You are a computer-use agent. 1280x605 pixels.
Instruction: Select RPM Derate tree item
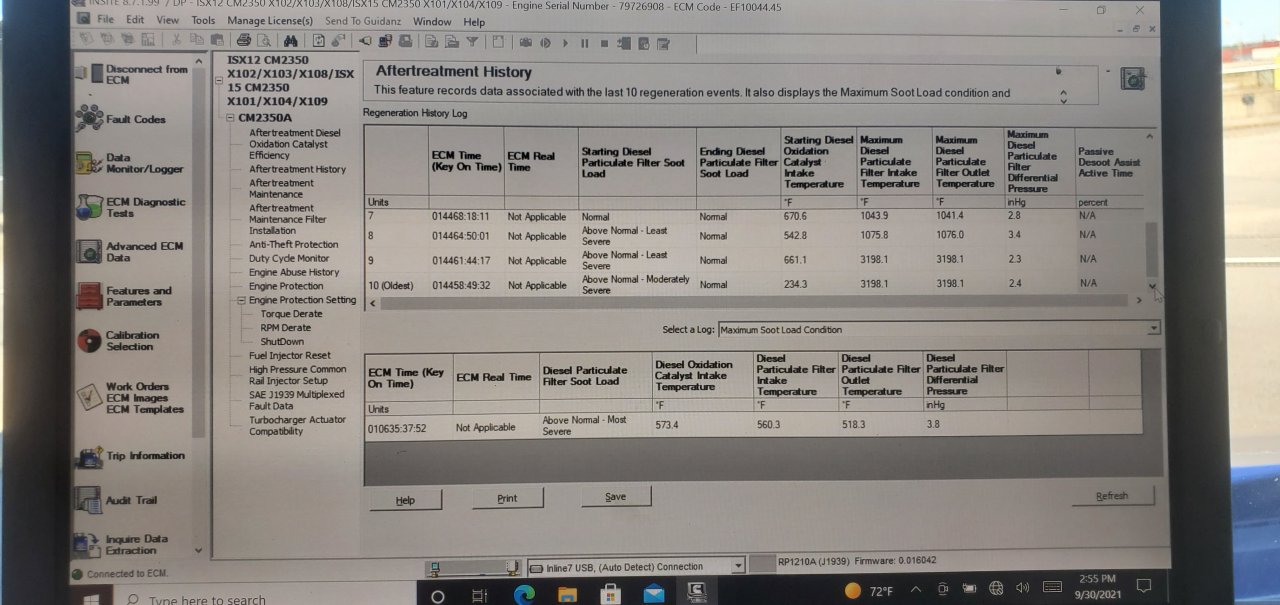click(285, 328)
